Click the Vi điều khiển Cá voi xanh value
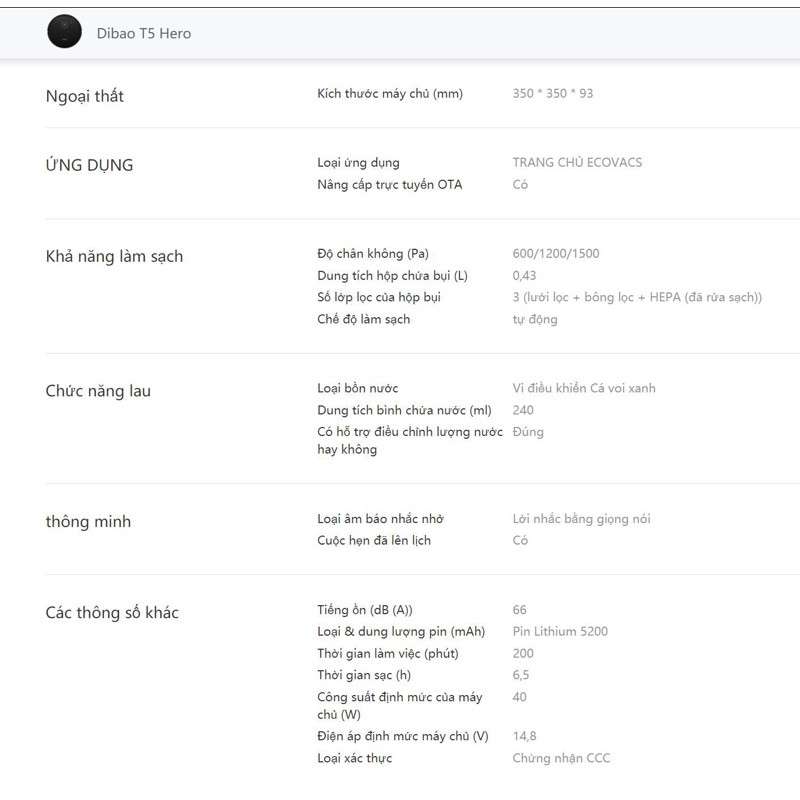Viewport: 800px width, 800px height. pos(584,388)
